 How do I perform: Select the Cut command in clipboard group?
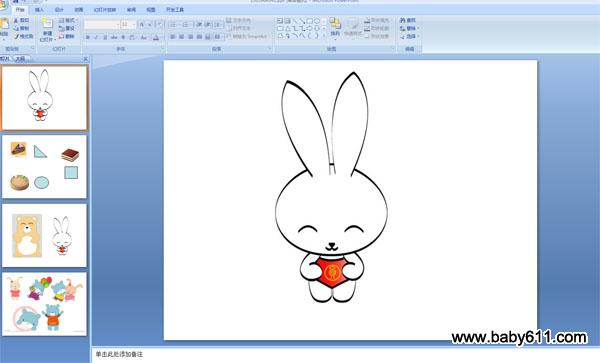[21, 20]
